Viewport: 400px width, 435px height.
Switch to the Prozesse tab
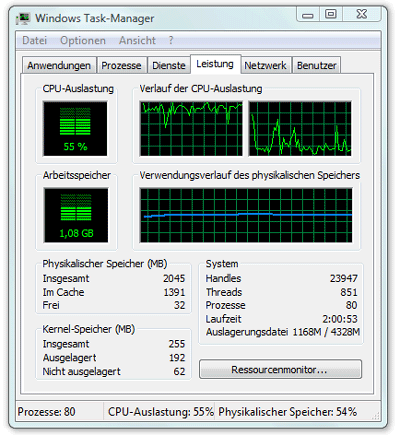121,65
